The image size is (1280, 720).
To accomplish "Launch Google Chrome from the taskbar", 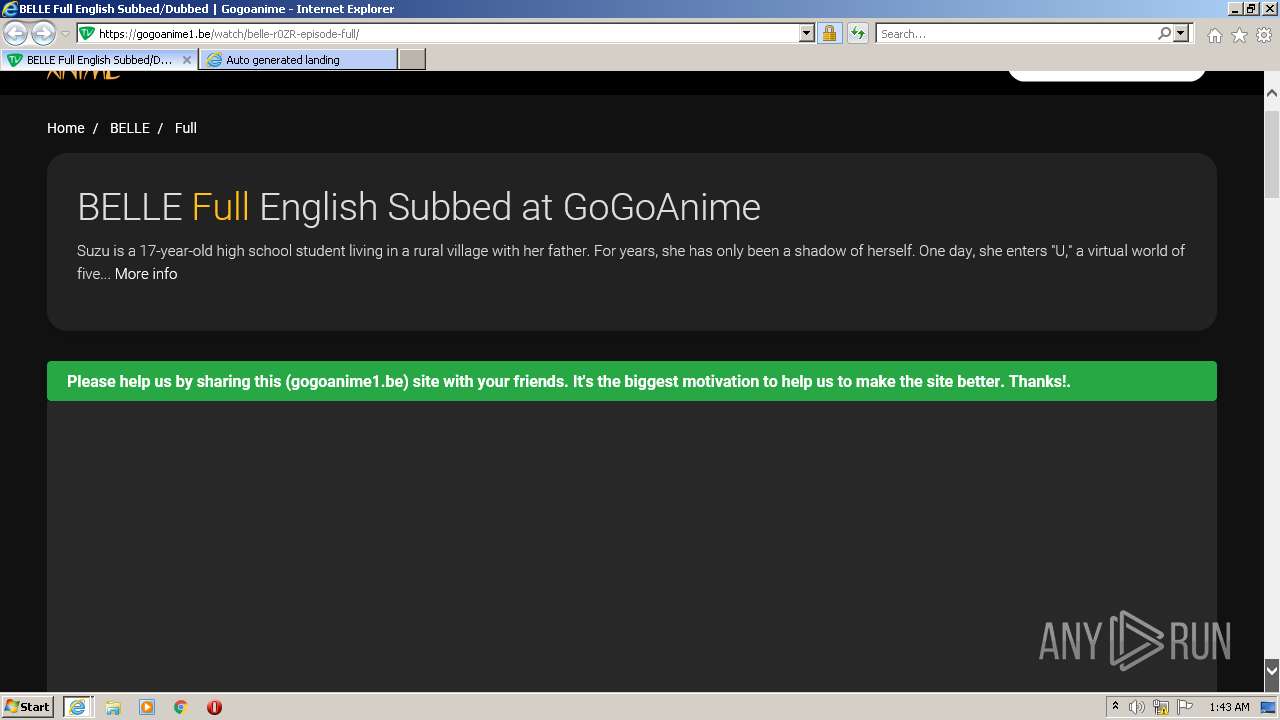I will 181,707.
